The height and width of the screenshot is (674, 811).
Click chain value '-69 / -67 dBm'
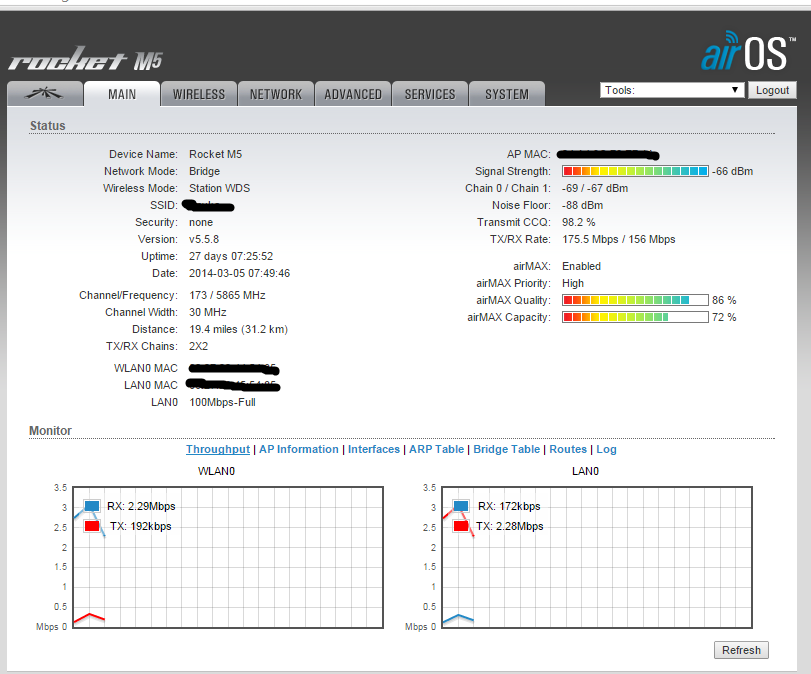595,188
